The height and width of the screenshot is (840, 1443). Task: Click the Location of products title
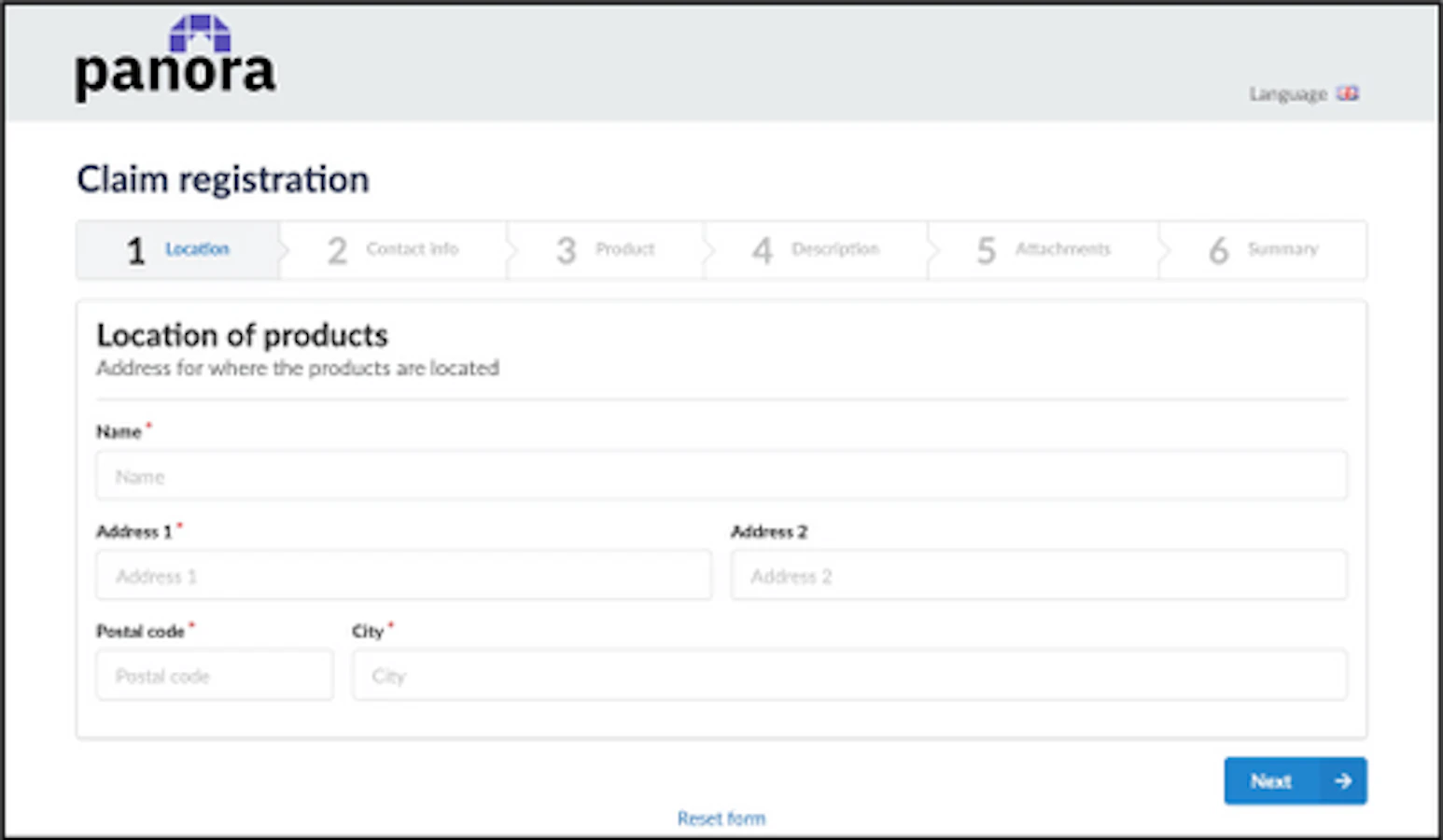pyautogui.click(x=242, y=335)
